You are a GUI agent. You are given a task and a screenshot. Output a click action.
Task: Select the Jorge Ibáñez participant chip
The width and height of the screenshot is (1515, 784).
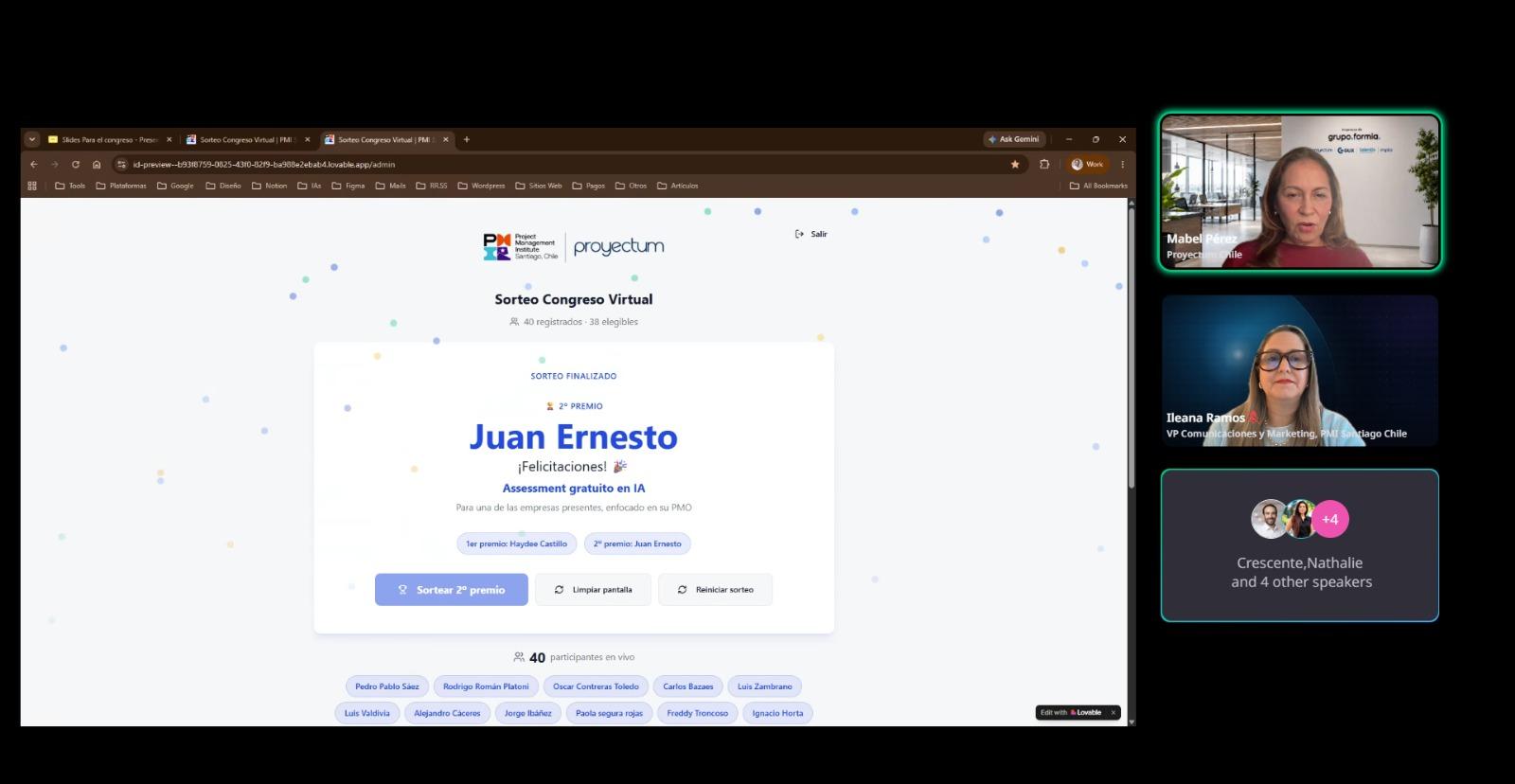(x=528, y=713)
